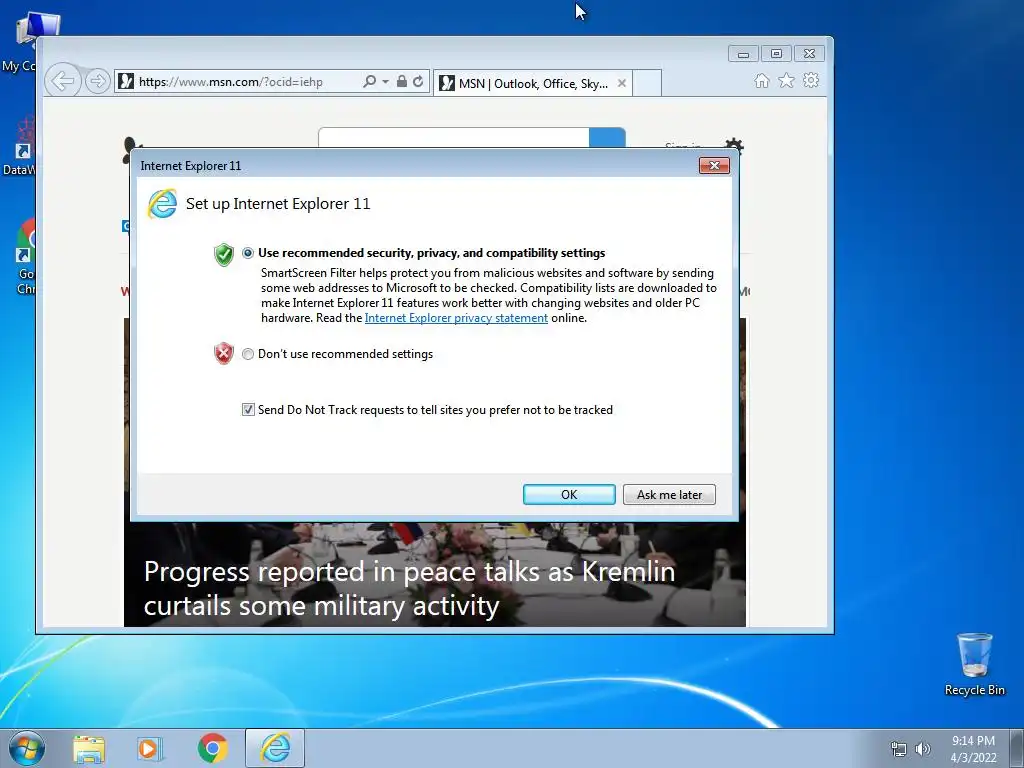This screenshot has height=768, width=1024.
Task: Open a new blank tab
Action: [647, 83]
